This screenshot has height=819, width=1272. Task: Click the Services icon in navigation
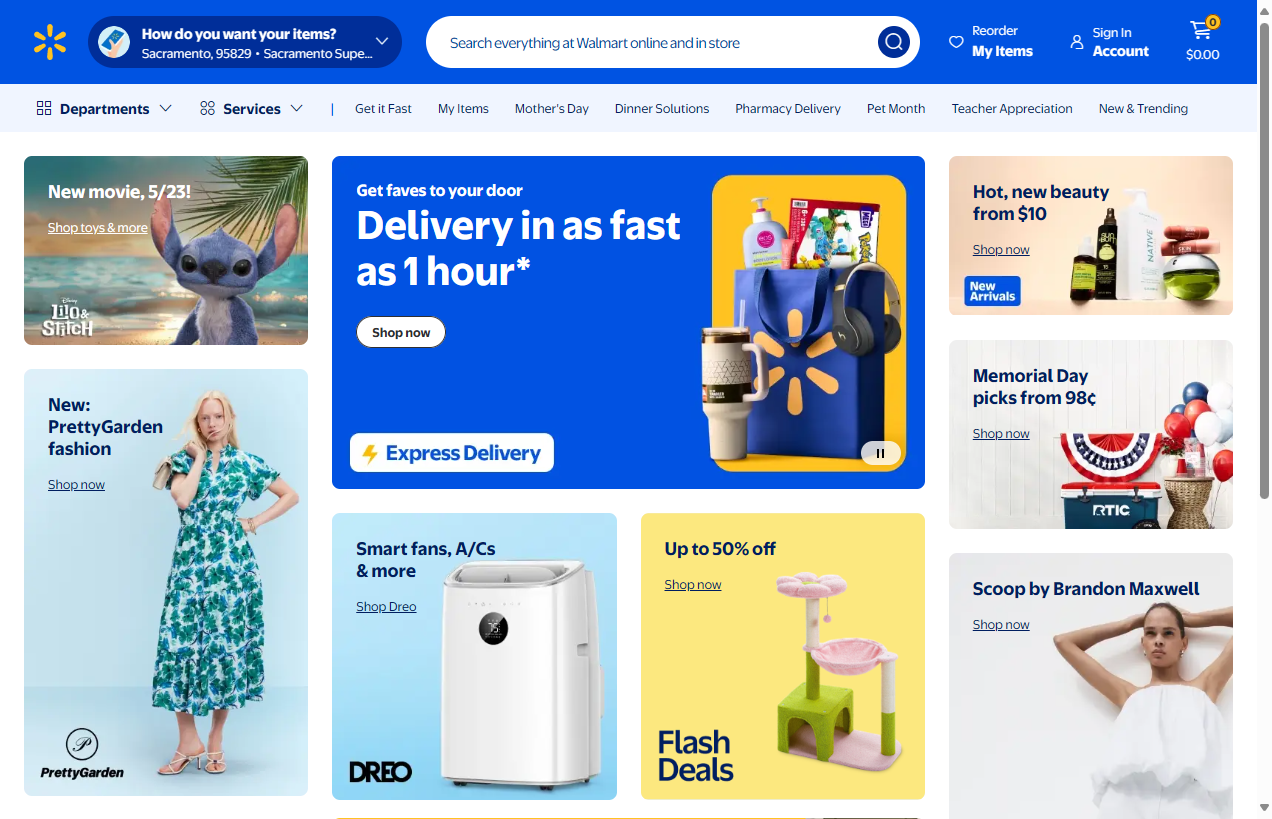pos(208,108)
